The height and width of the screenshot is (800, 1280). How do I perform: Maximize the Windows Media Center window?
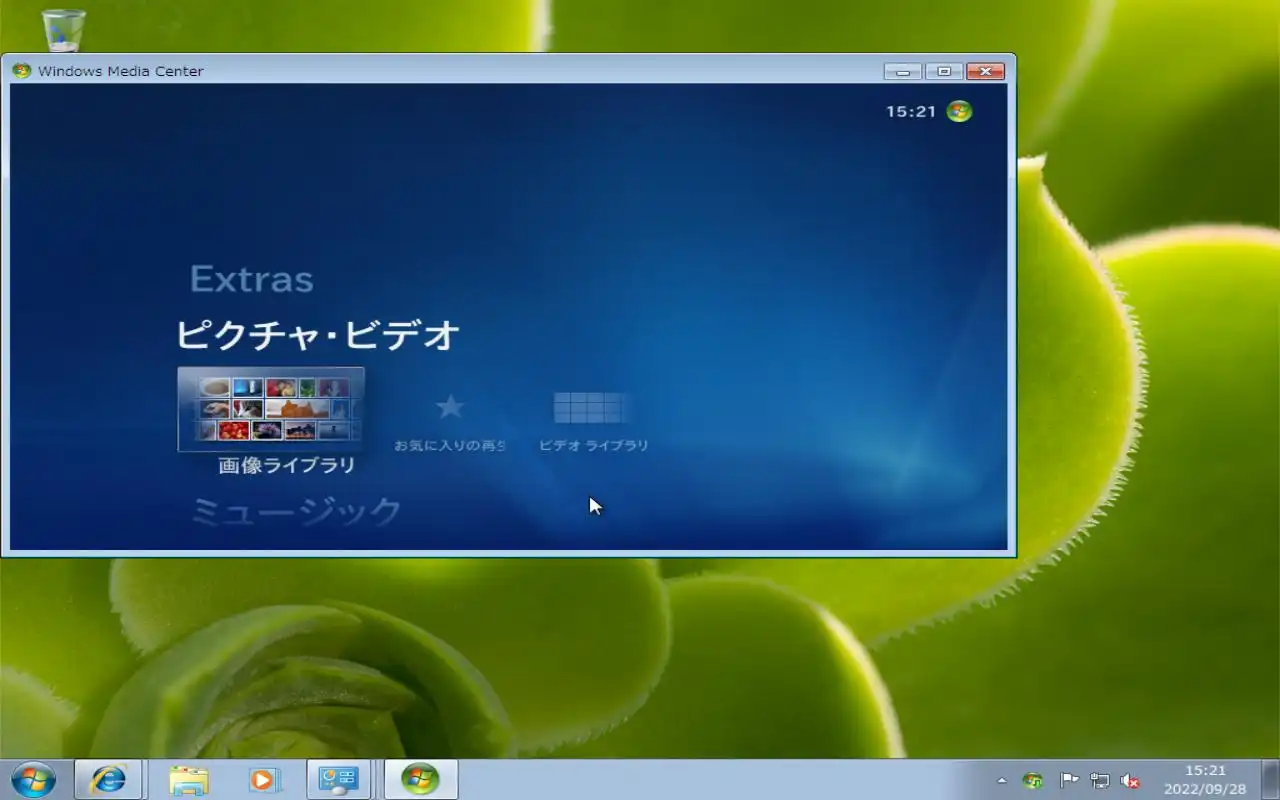click(x=944, y=71)
